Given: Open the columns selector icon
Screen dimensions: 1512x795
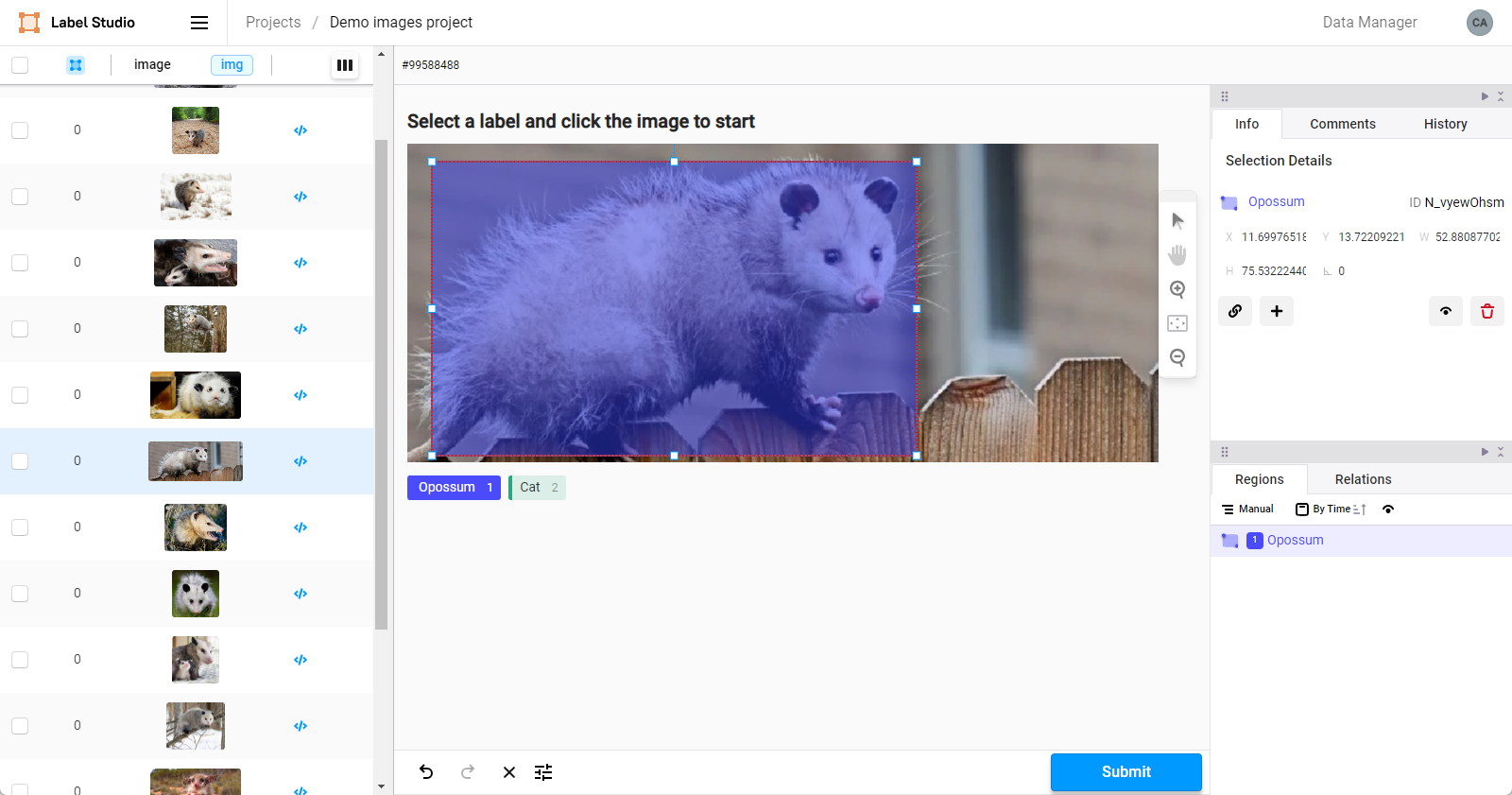Looking at the screenshot, I should (345, 65).
